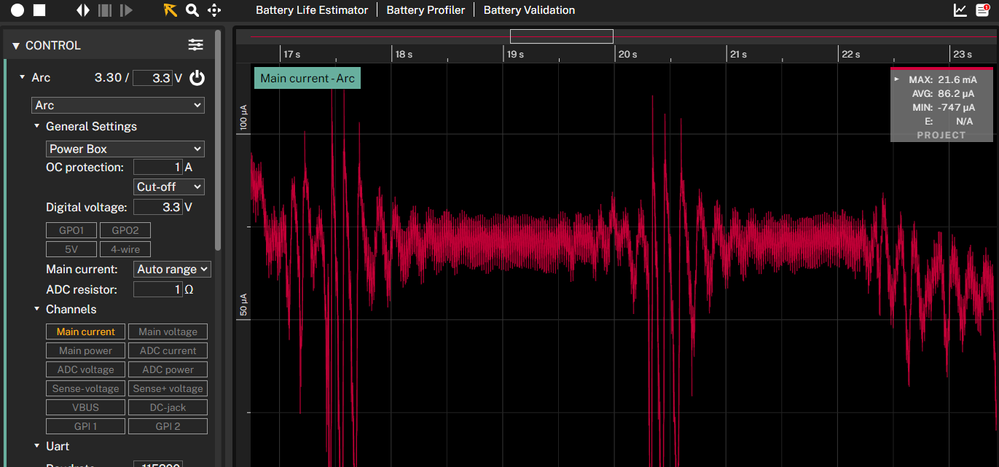Enable the VBUS channel

coord(85,407)
